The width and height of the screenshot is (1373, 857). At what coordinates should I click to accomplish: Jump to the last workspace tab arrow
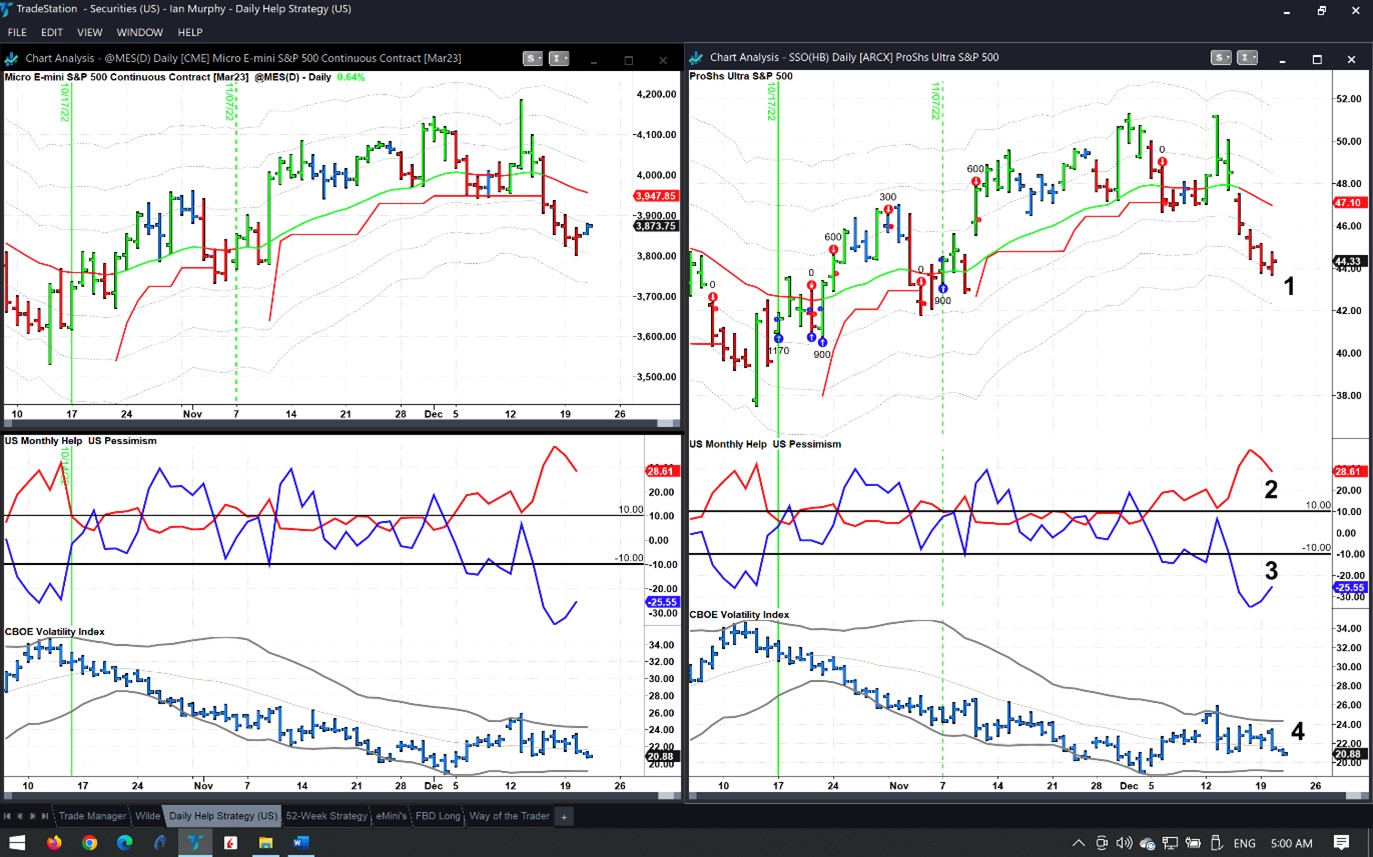[x=45, y=816]
